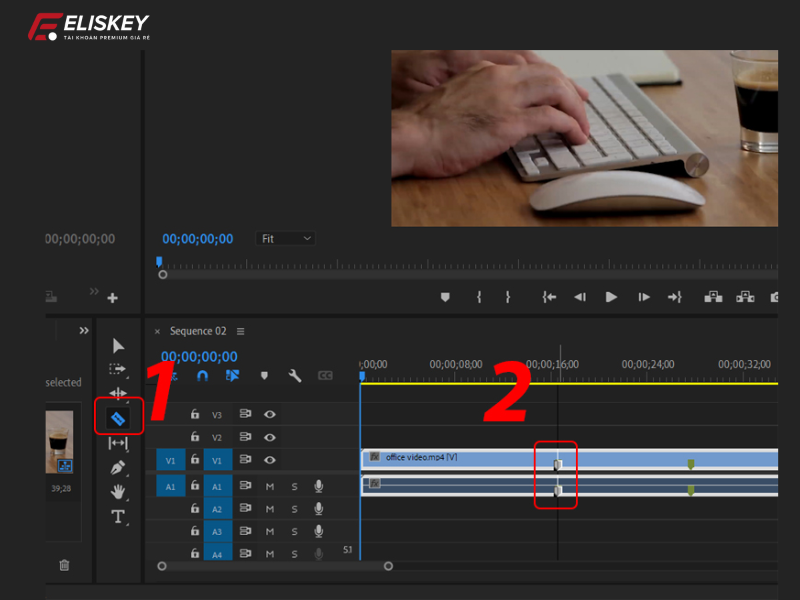Open the Timeline Display Settings wrench menu
800x600 pixels.
[x=293, y=375]
